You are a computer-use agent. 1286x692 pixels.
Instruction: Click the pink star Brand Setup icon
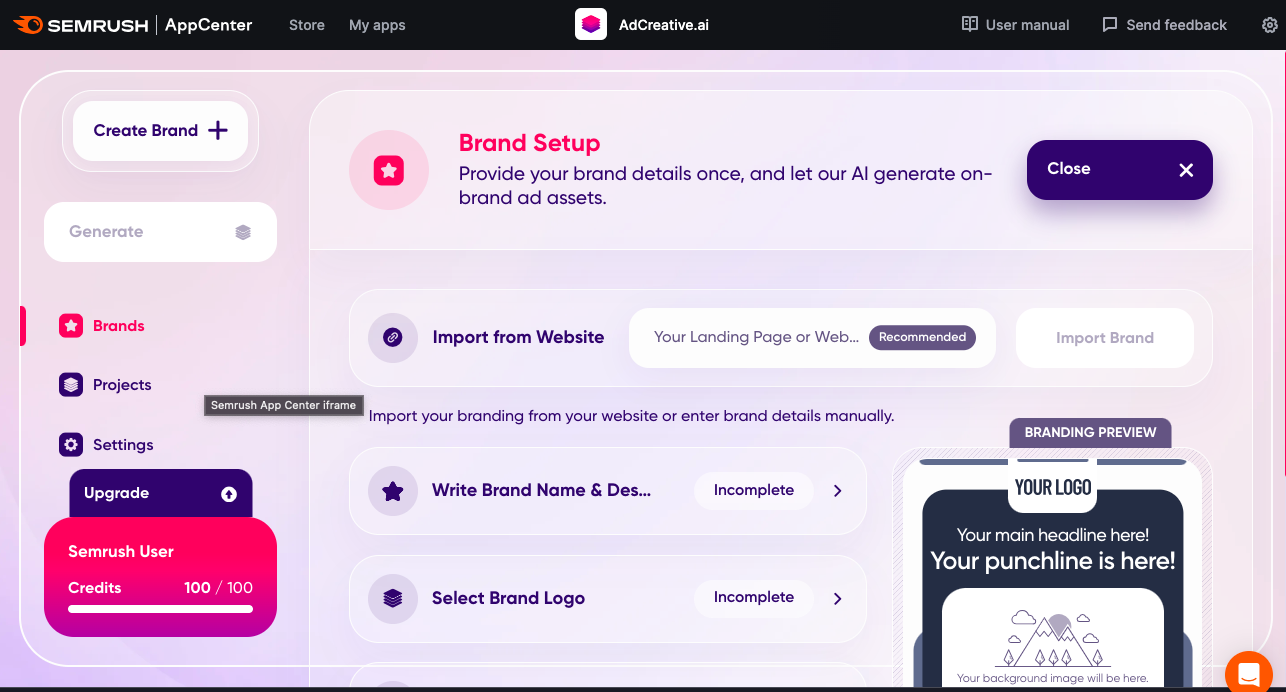[389, 171]
